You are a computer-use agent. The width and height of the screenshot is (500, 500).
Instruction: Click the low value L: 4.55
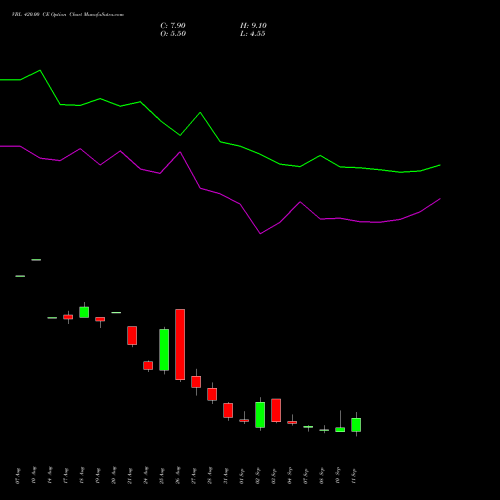tap(253, 34)
